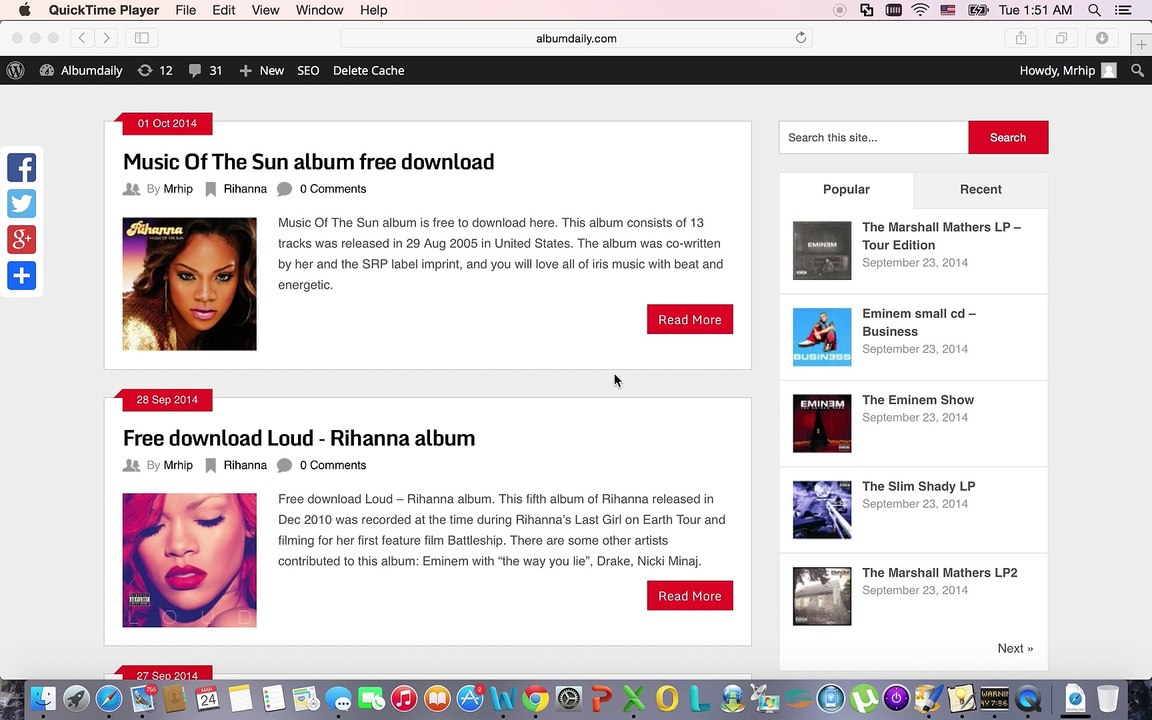Go back in Safari history
Viewport: 1152px width, 720px height.
(x=82, y=38)
